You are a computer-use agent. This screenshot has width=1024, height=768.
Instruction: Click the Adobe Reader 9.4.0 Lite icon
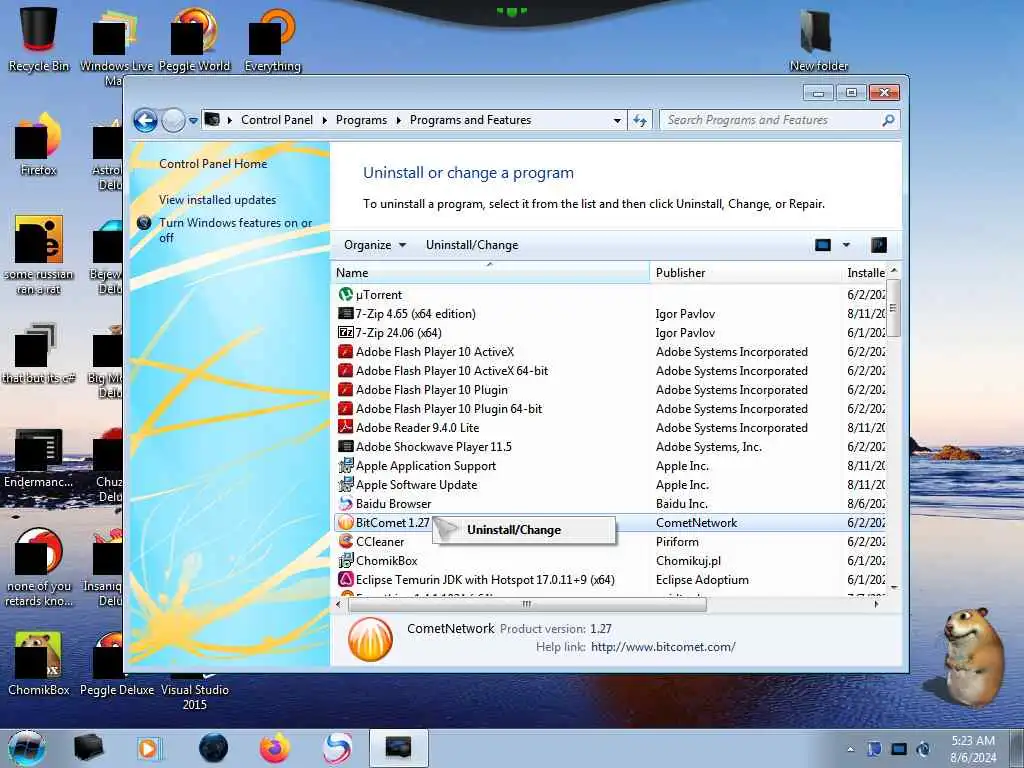pos(345,428)
